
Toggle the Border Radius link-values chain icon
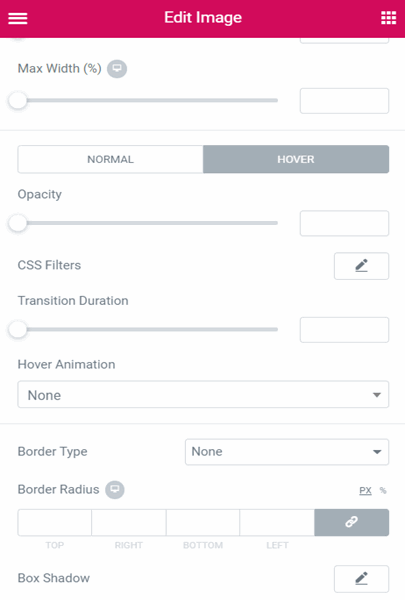(351, 522)
